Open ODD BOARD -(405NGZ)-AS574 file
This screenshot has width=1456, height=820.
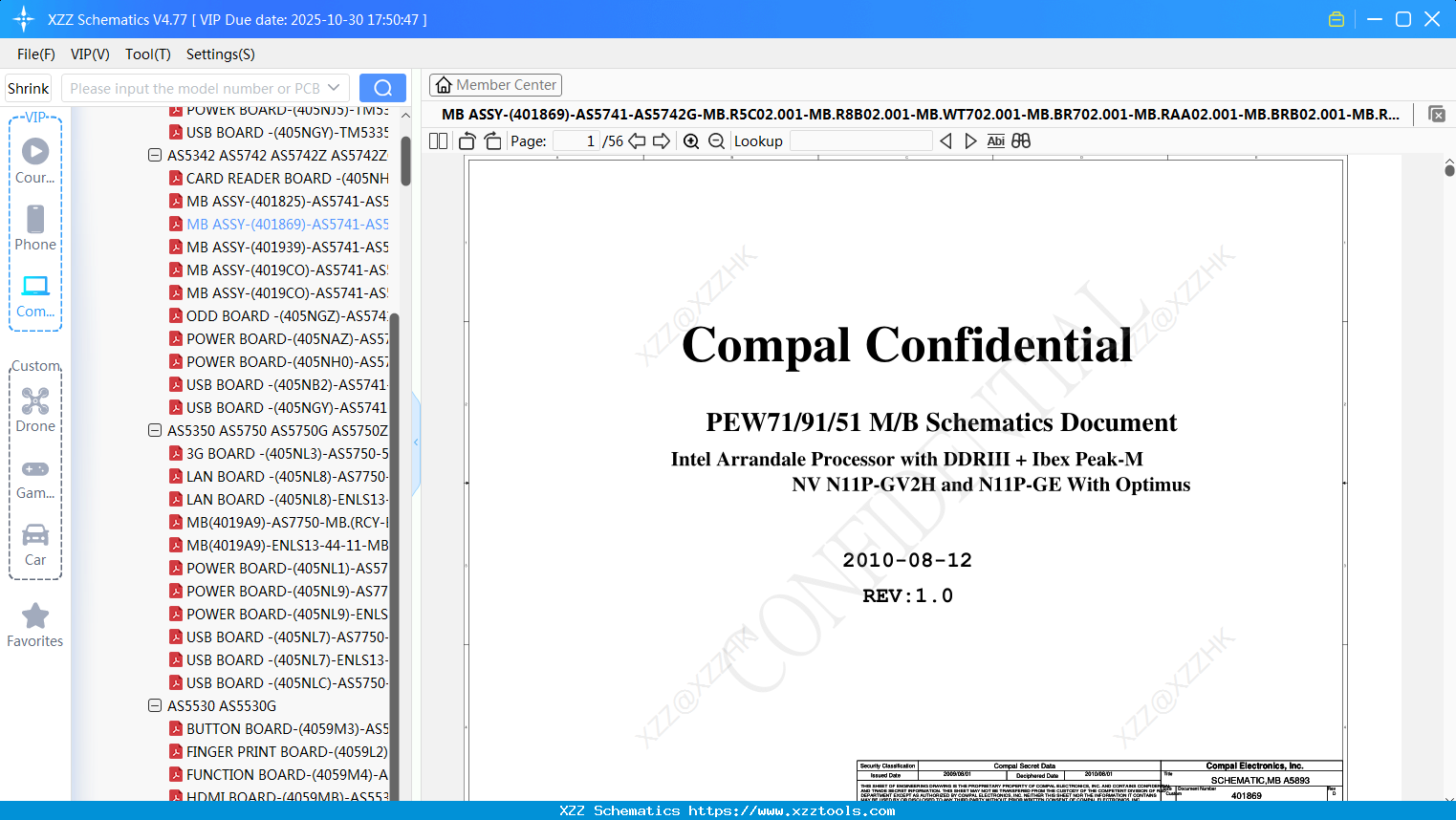coord(278,315)
